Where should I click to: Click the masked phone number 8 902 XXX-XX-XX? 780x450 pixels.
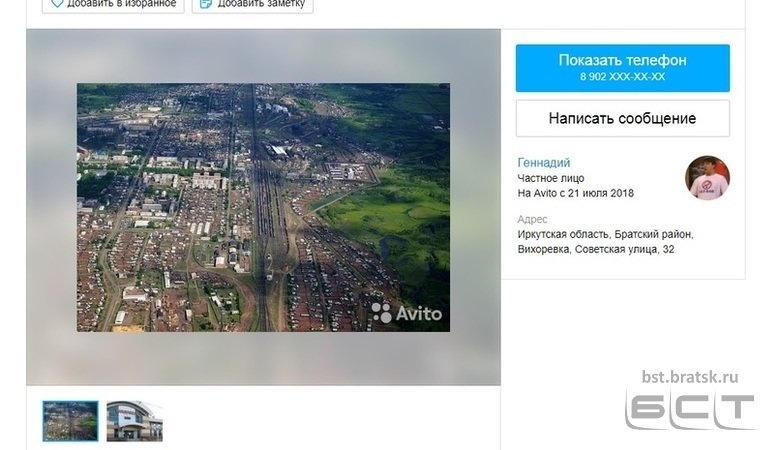click(622, 77)
